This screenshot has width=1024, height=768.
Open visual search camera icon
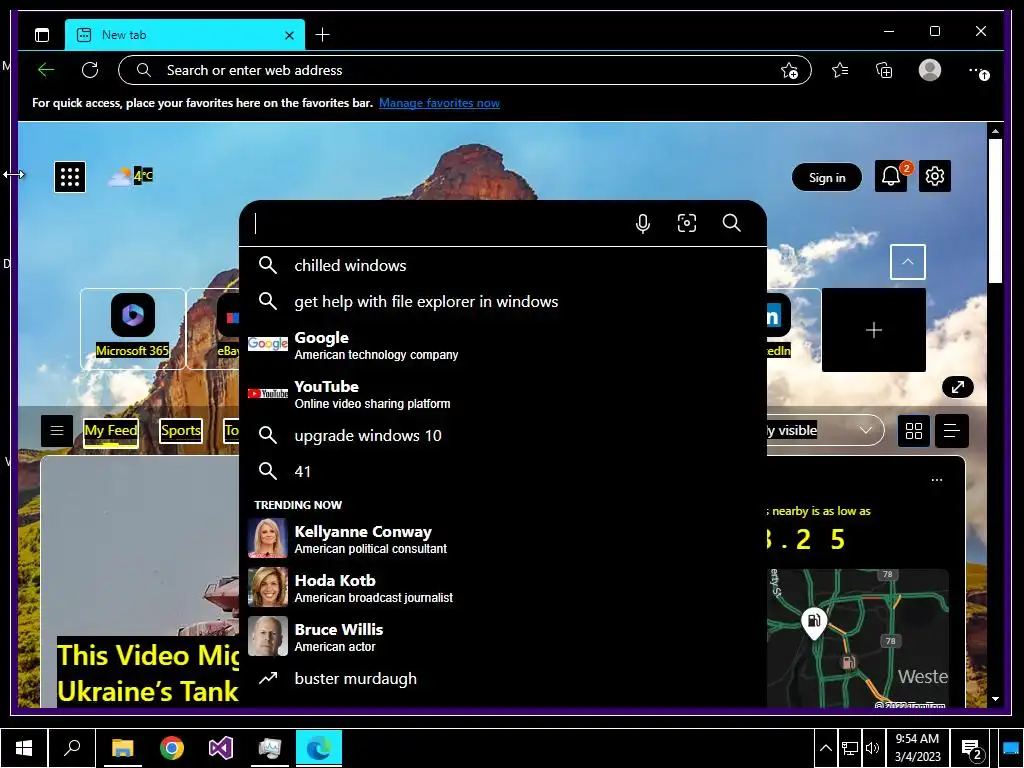686,223
